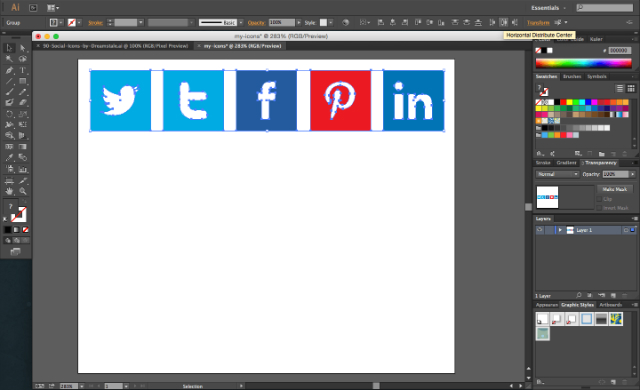The height and width of the screenshot is (390, 640).
Task: Click the Twitter bird icon on artboard
Action: click(x=120, y=100)
